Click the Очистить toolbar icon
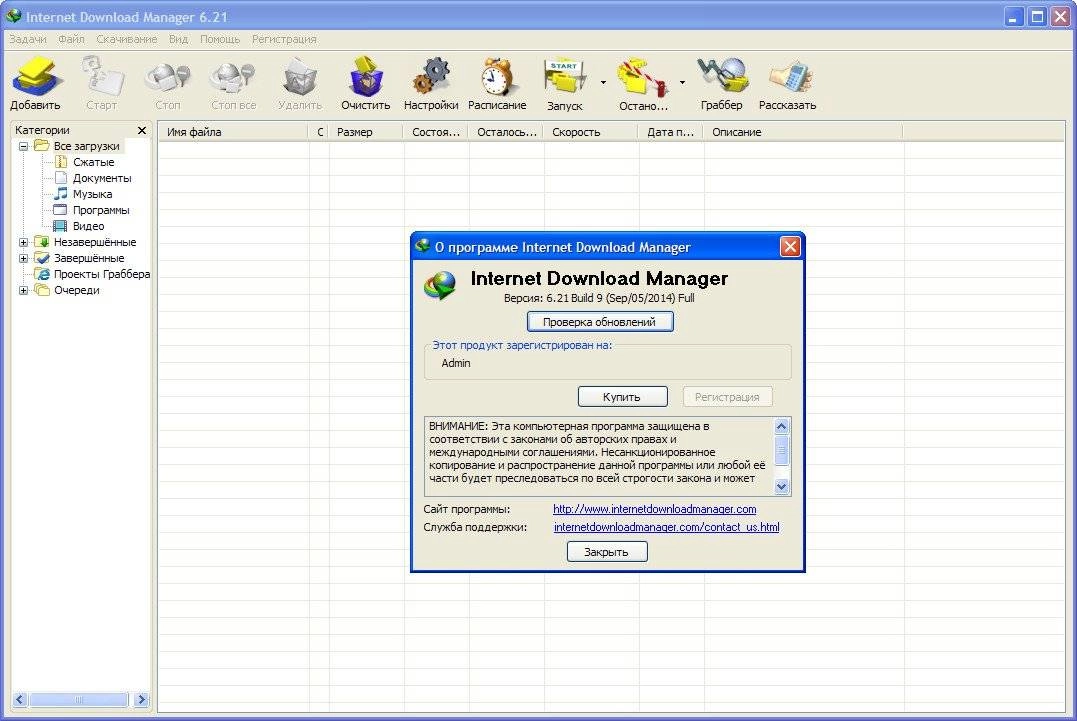This screenshot has height=721, width=1077. 365,76
